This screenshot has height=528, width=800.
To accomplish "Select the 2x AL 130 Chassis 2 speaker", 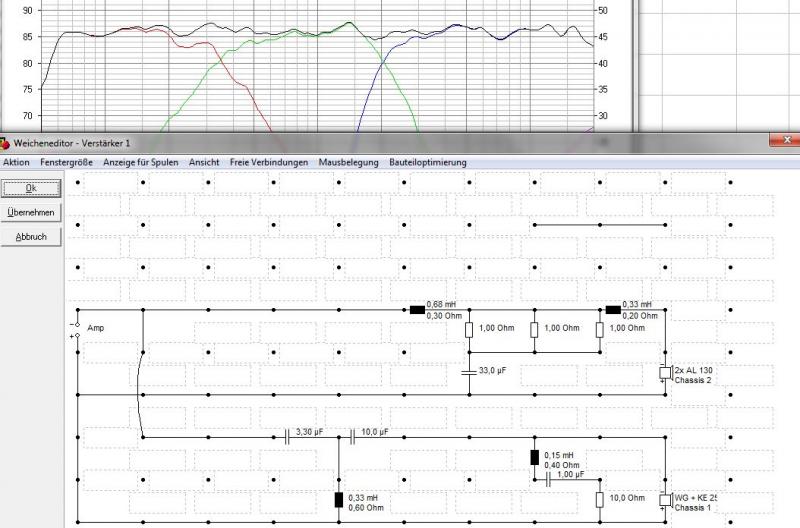I will tap(664, 374).
